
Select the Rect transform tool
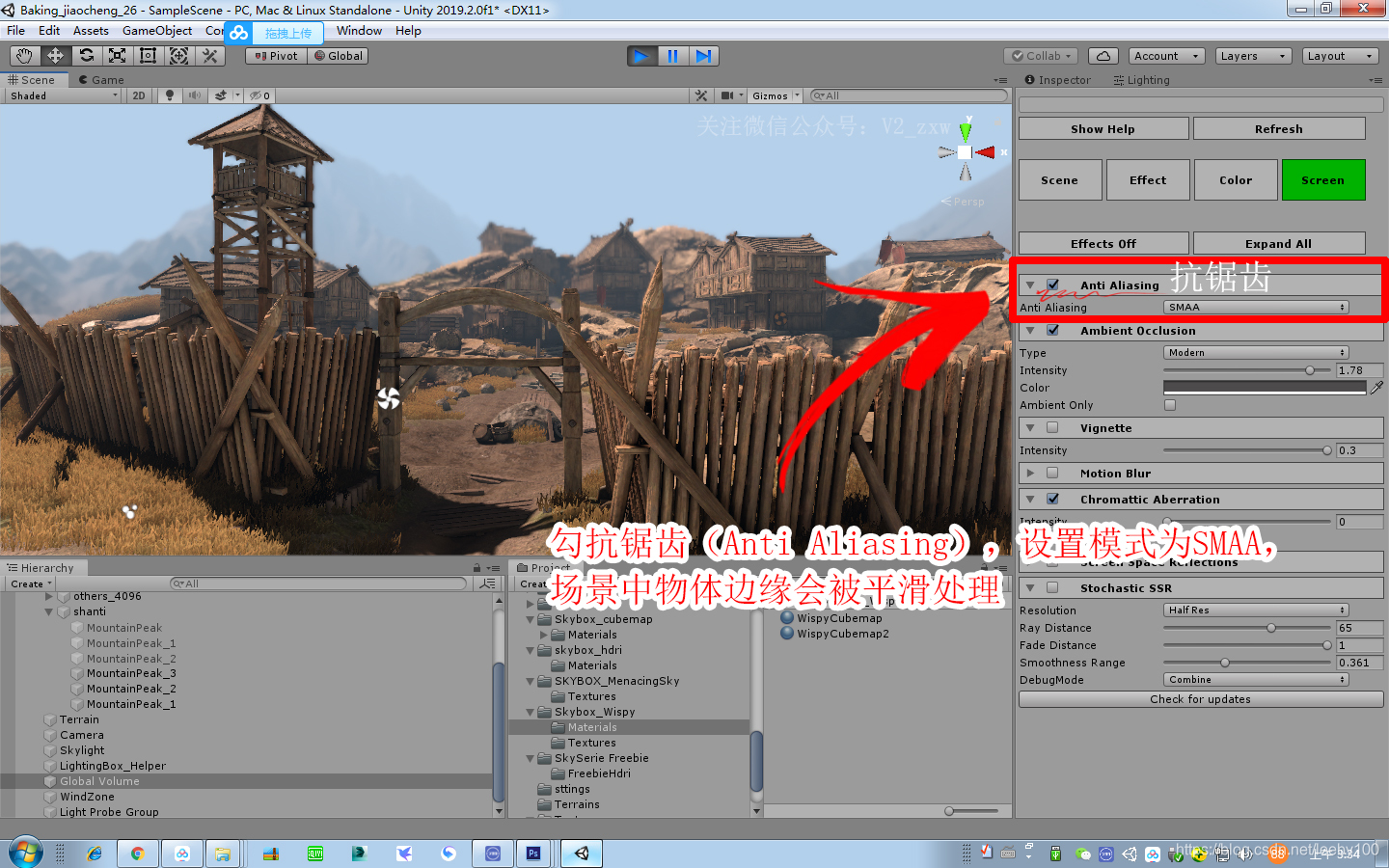click(148, 56)
